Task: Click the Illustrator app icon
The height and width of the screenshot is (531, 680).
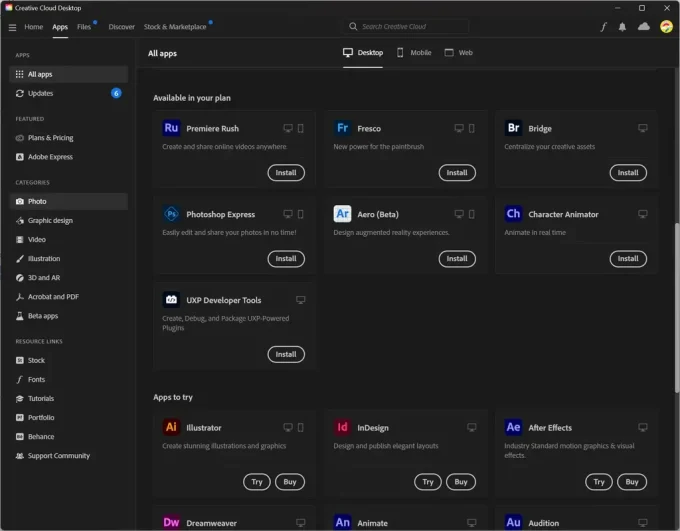Action: pyautogui.click(x=171, y=427)
